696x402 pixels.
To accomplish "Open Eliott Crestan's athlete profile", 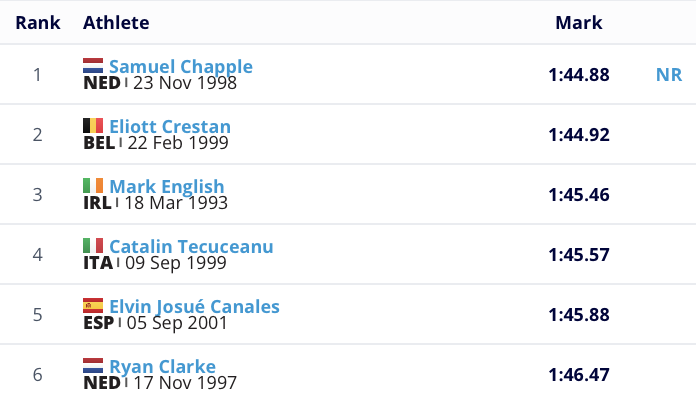I will click(x=169, y=126).
